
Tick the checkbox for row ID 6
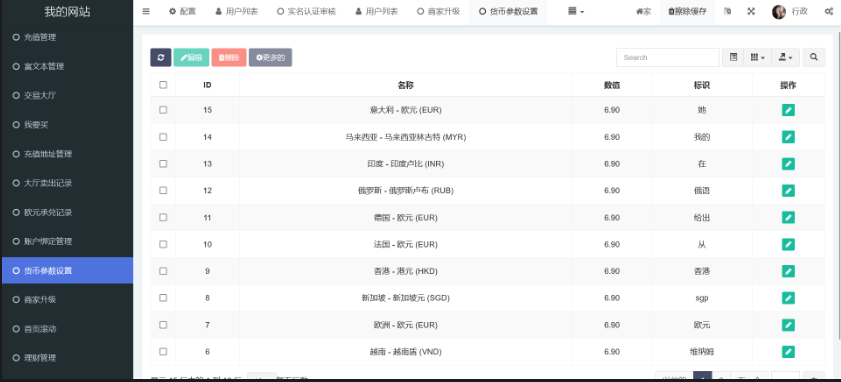tap(163, 351)
